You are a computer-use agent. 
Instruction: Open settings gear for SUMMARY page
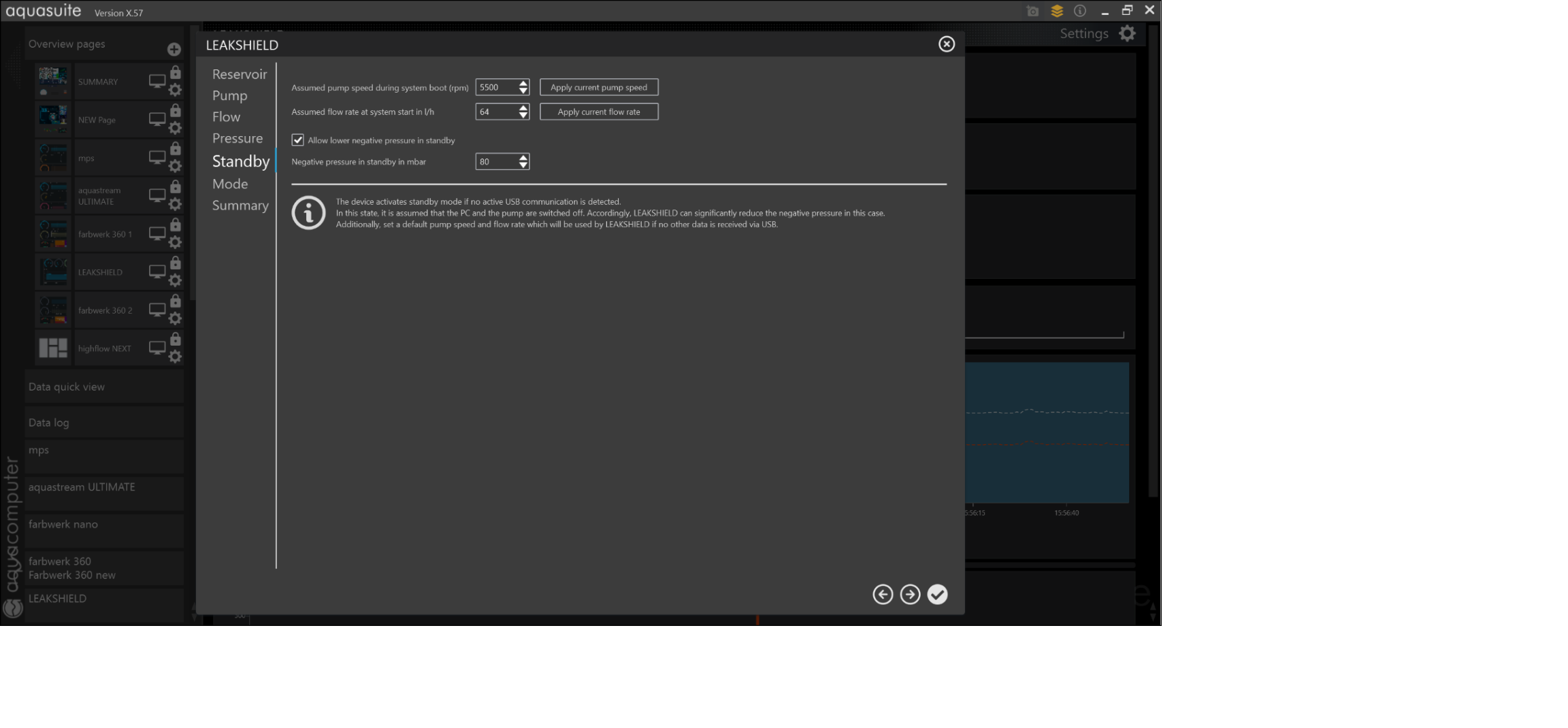175,90
